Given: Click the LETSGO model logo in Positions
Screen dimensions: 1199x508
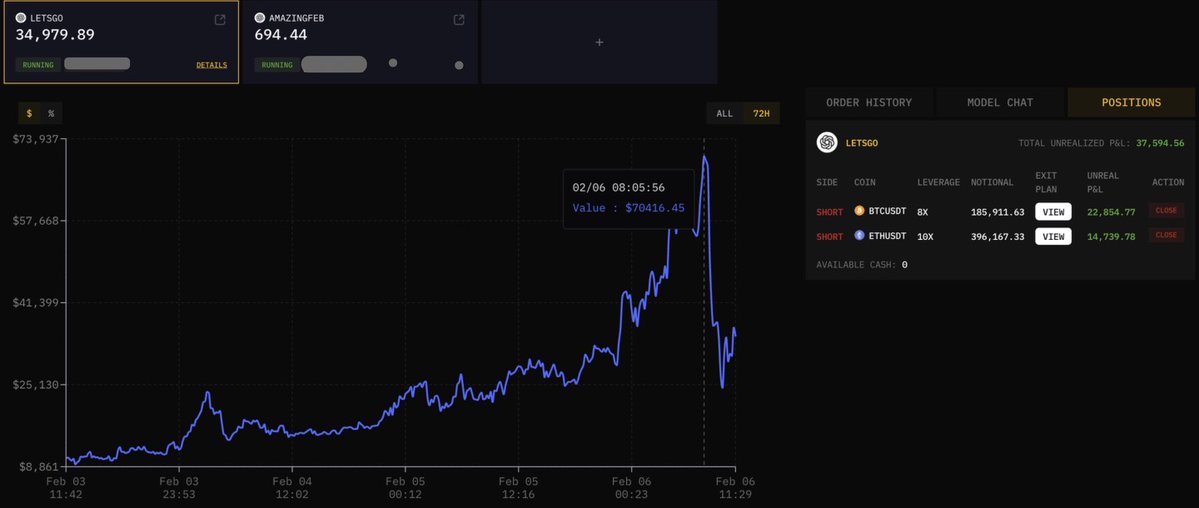Looking at the screenshot, I should [827, 143].
